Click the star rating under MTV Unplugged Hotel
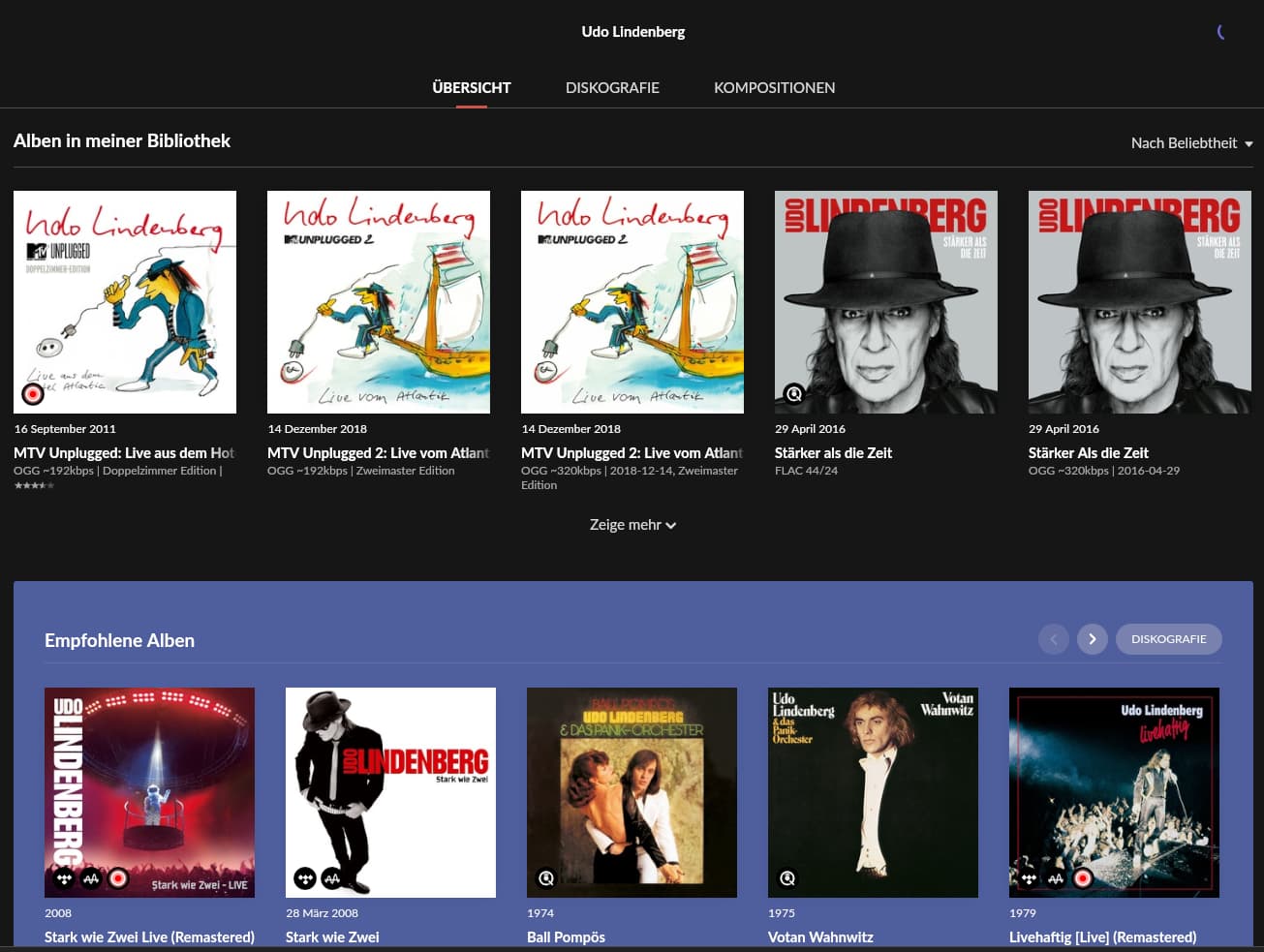This screenshot has width=1264, height=952. (x=34, y=485)
